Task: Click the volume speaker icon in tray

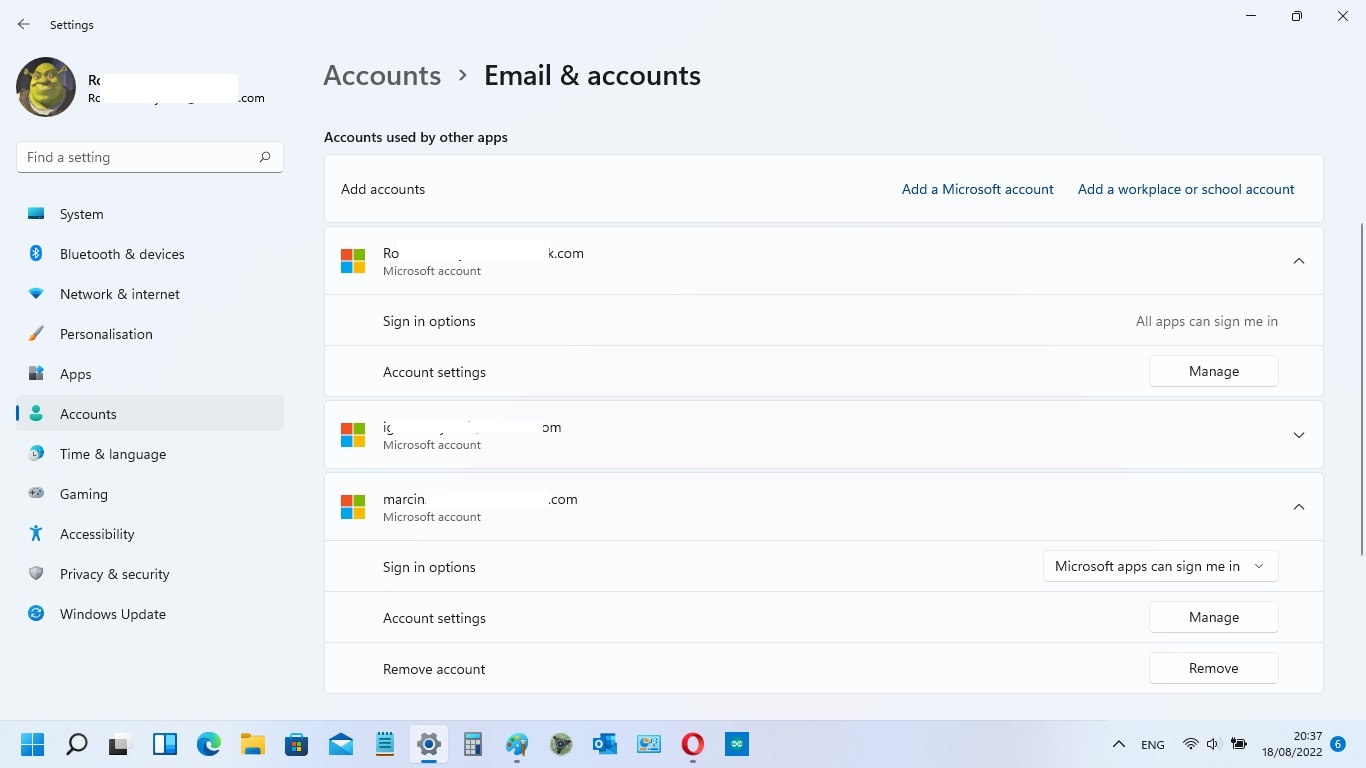Action: tap(1214, 744)
